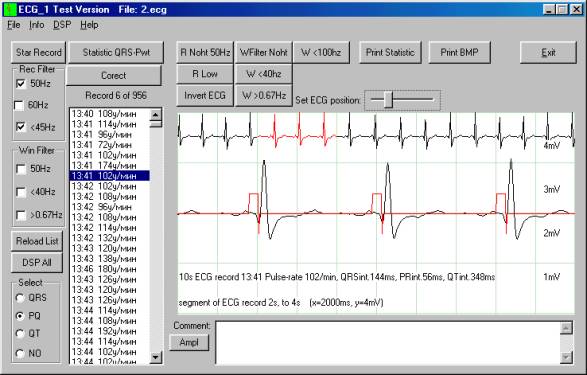This screenshot has width=587, height=375.
Task: Open the Info menu
Action: [x=37, y=25]
